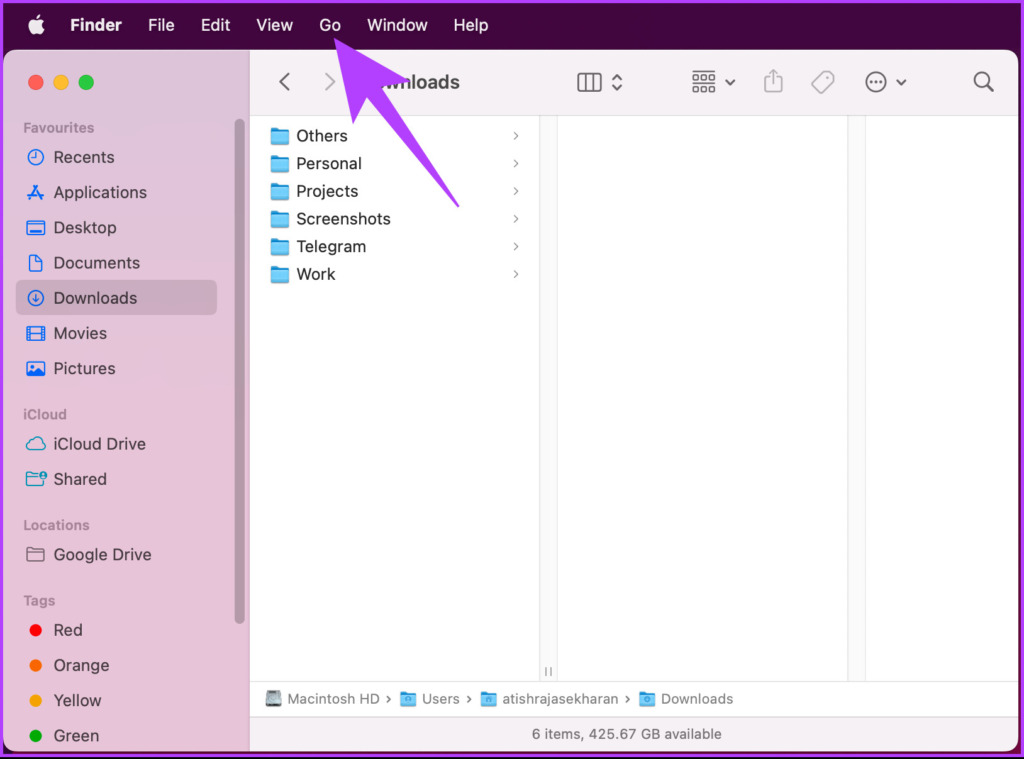The height and width of the screenshot is (759, 1024).
Task: Click the Tags section header
Action: (x=39, y=601)
